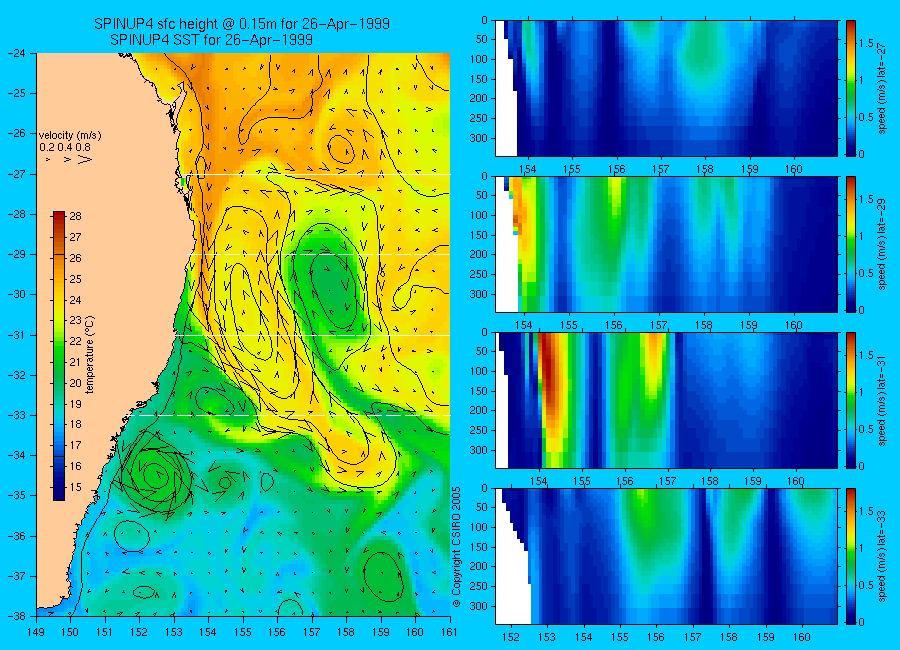The image size is (900, 650).
Task: Click the "1.5" value on the lat=-29 color bar
Action: click(x=866, y=199)
